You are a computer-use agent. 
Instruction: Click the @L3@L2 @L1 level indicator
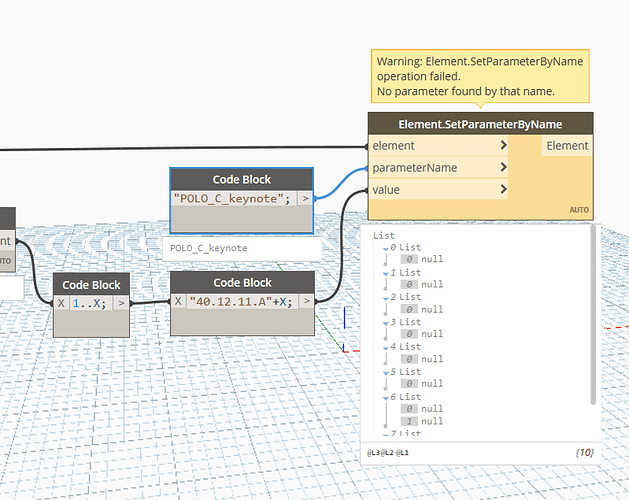tap(388, 453)
